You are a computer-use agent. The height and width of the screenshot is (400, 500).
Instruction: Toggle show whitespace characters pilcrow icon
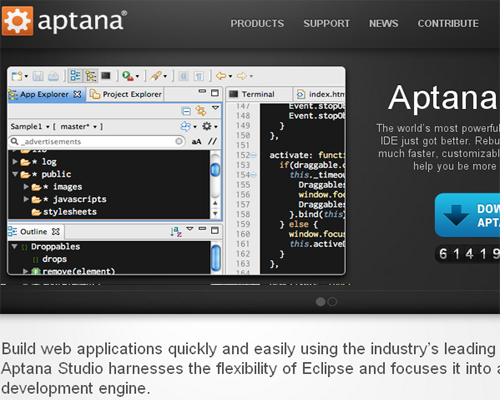199,76
